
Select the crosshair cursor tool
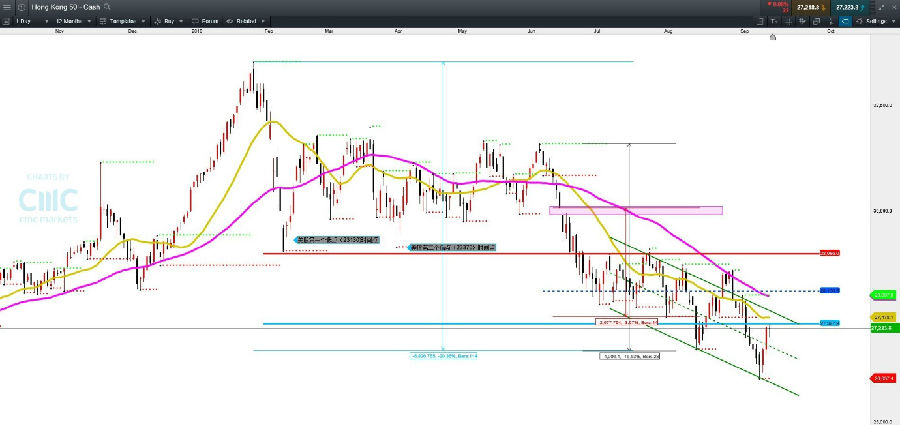pos(788,21)
